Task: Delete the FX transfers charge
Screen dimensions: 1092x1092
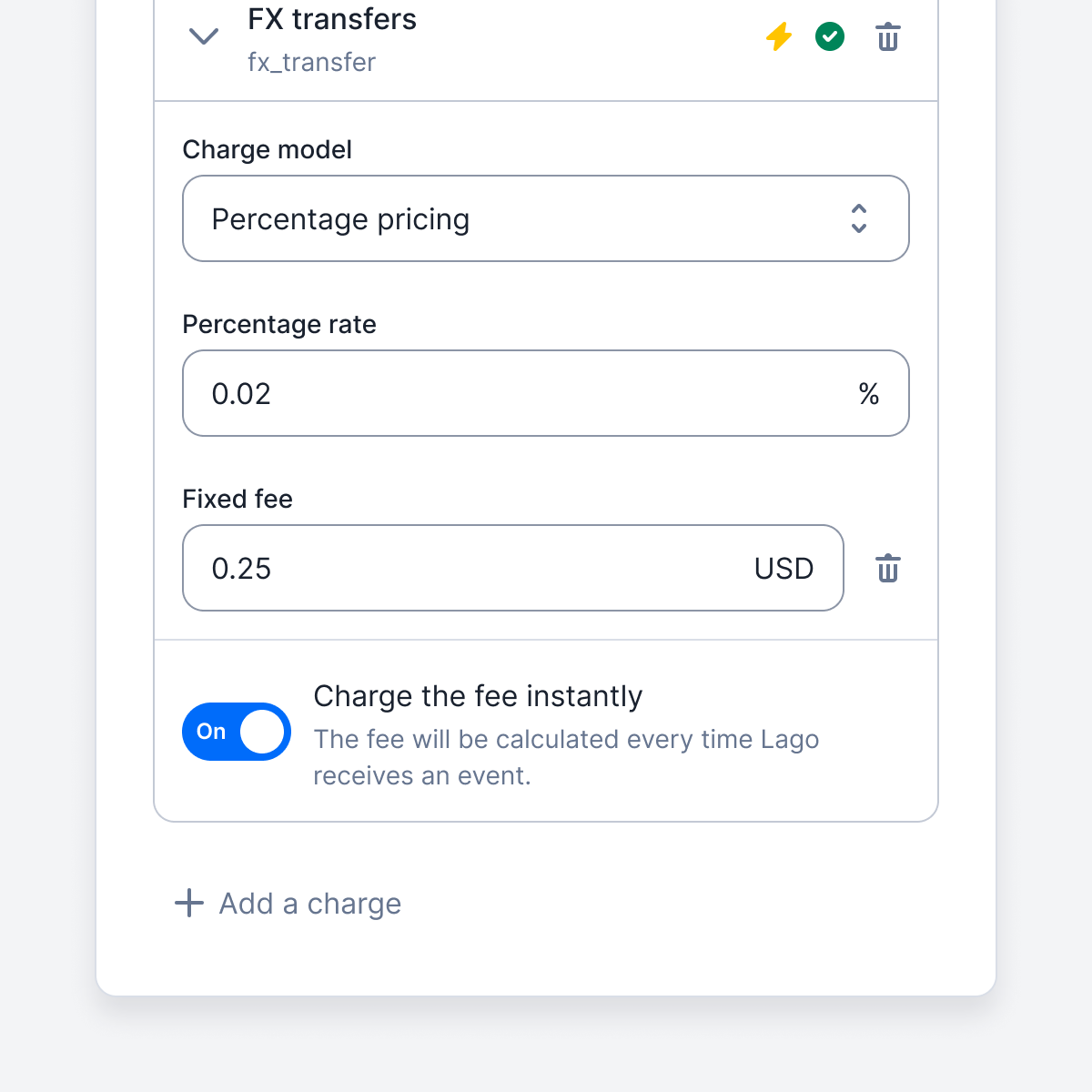Action: pyautogui.click(x=888, y=37)
